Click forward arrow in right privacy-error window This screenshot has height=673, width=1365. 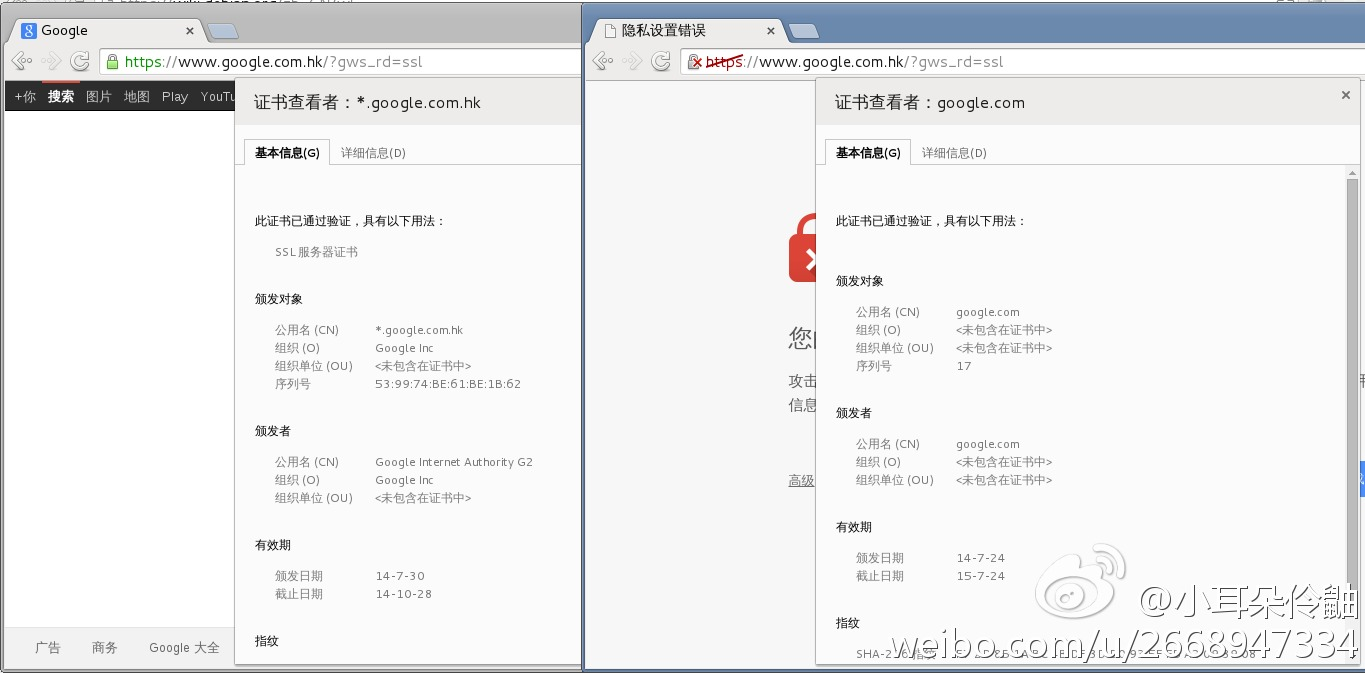coord(632,61)
